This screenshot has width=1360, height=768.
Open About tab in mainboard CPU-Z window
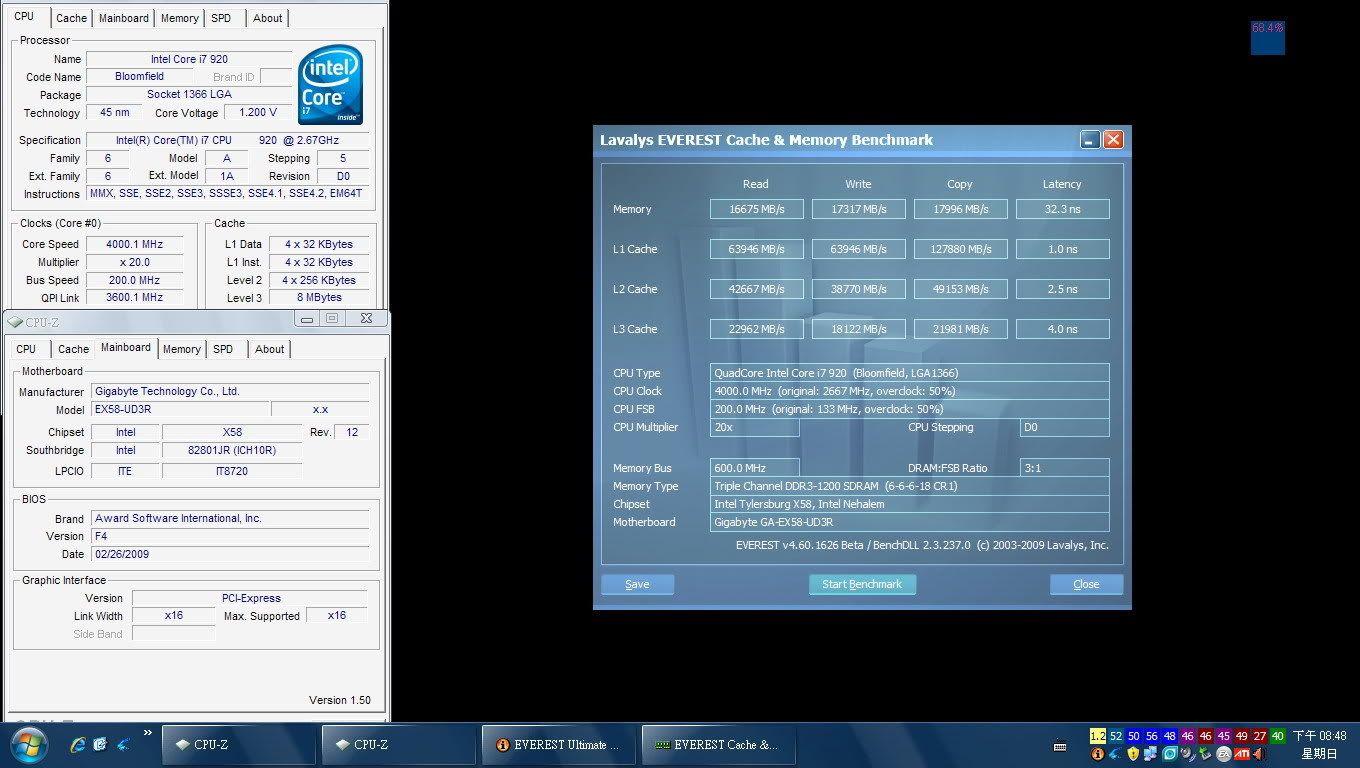click(269, 349)
